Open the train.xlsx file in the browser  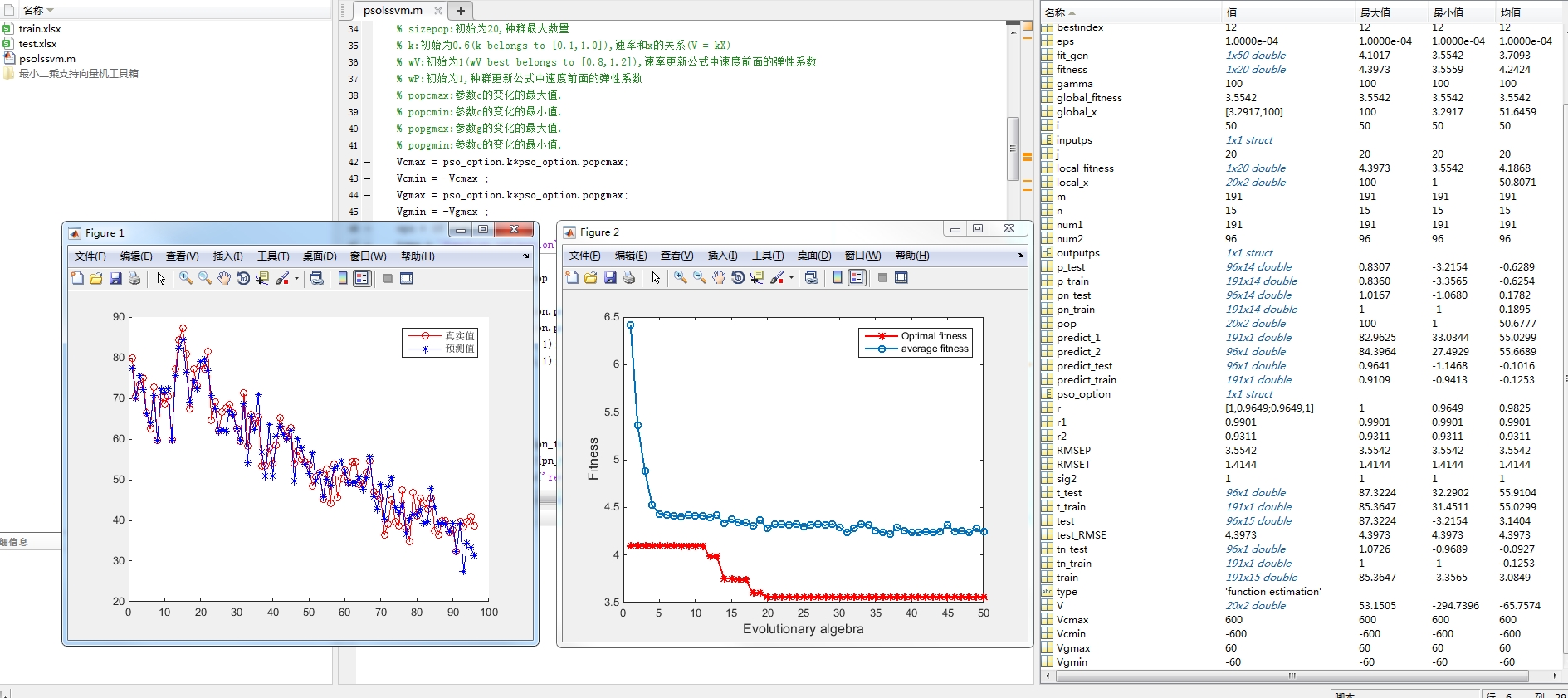39,28
